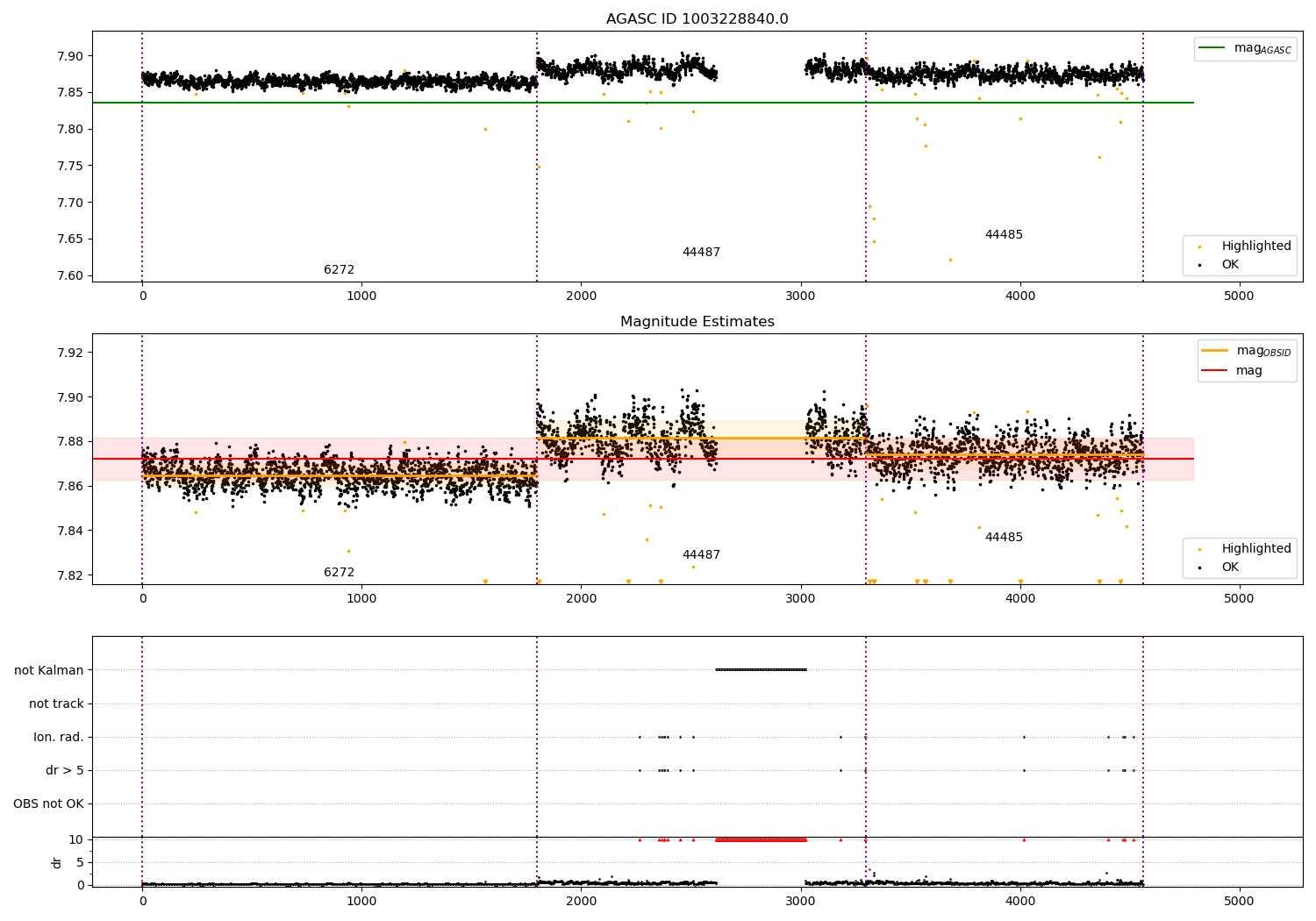Image resolution: width=1316 pixels, height=921 pixels.
Task: Click the "Ion. rad." axis label
Action: pyautogui.click(x=59, y=737)
